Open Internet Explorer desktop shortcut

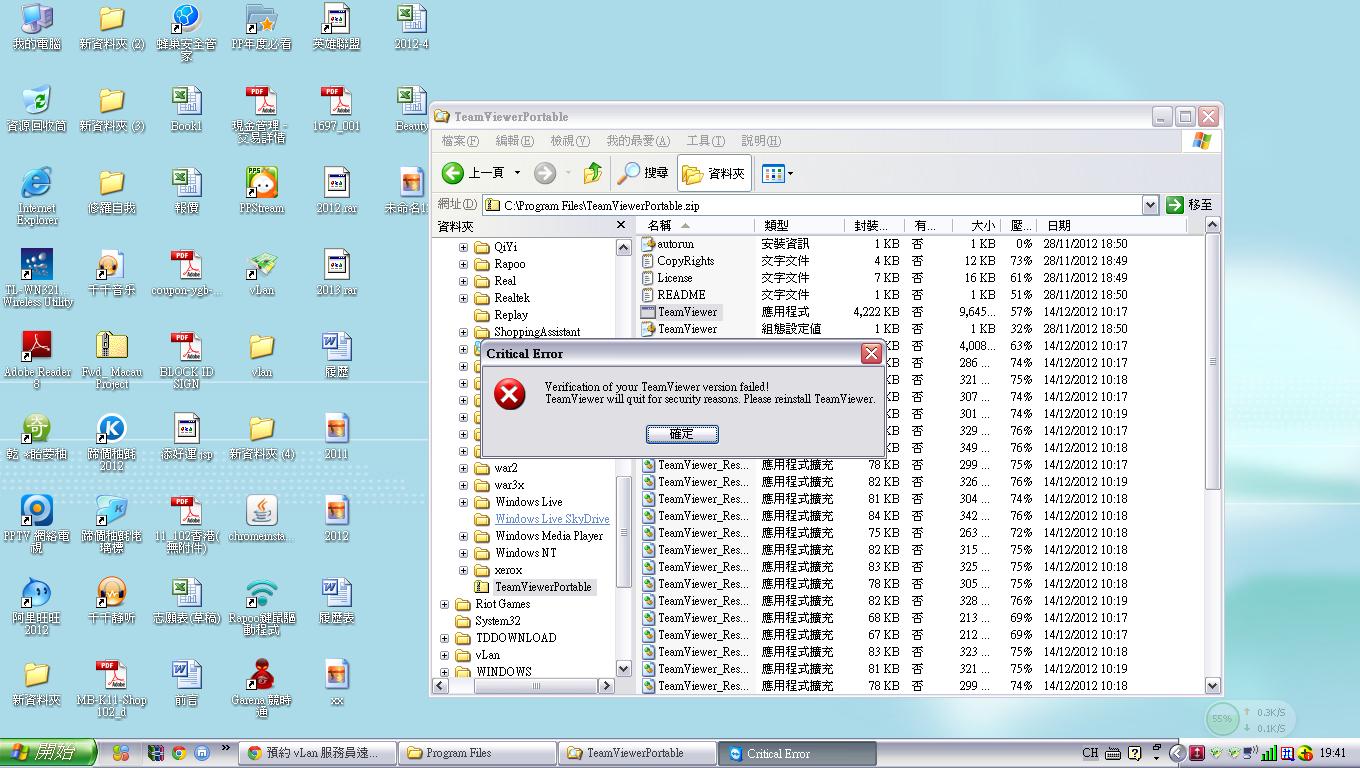coord(37,190)
